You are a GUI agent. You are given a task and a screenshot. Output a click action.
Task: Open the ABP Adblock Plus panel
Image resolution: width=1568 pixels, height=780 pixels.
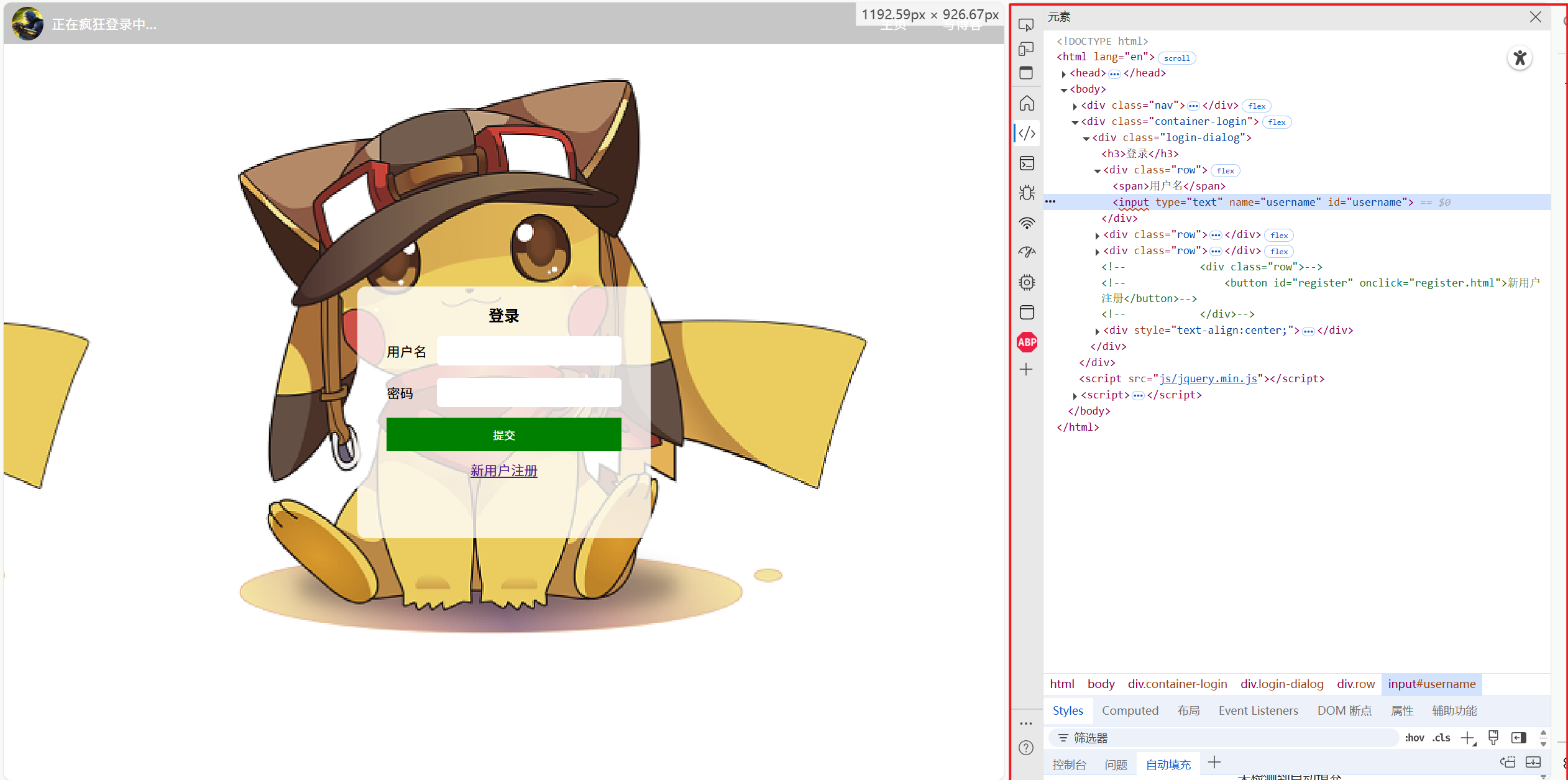[x=1027, y=342]
